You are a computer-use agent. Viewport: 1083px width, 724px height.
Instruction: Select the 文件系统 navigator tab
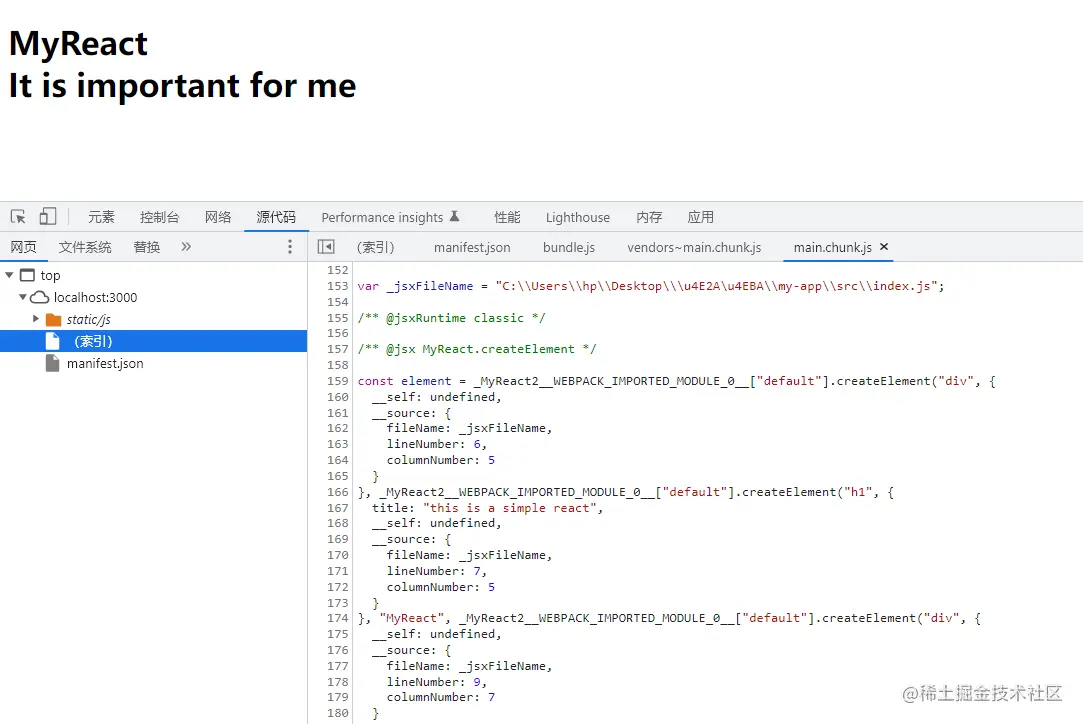pyautogui.click(x=85, y=247)
